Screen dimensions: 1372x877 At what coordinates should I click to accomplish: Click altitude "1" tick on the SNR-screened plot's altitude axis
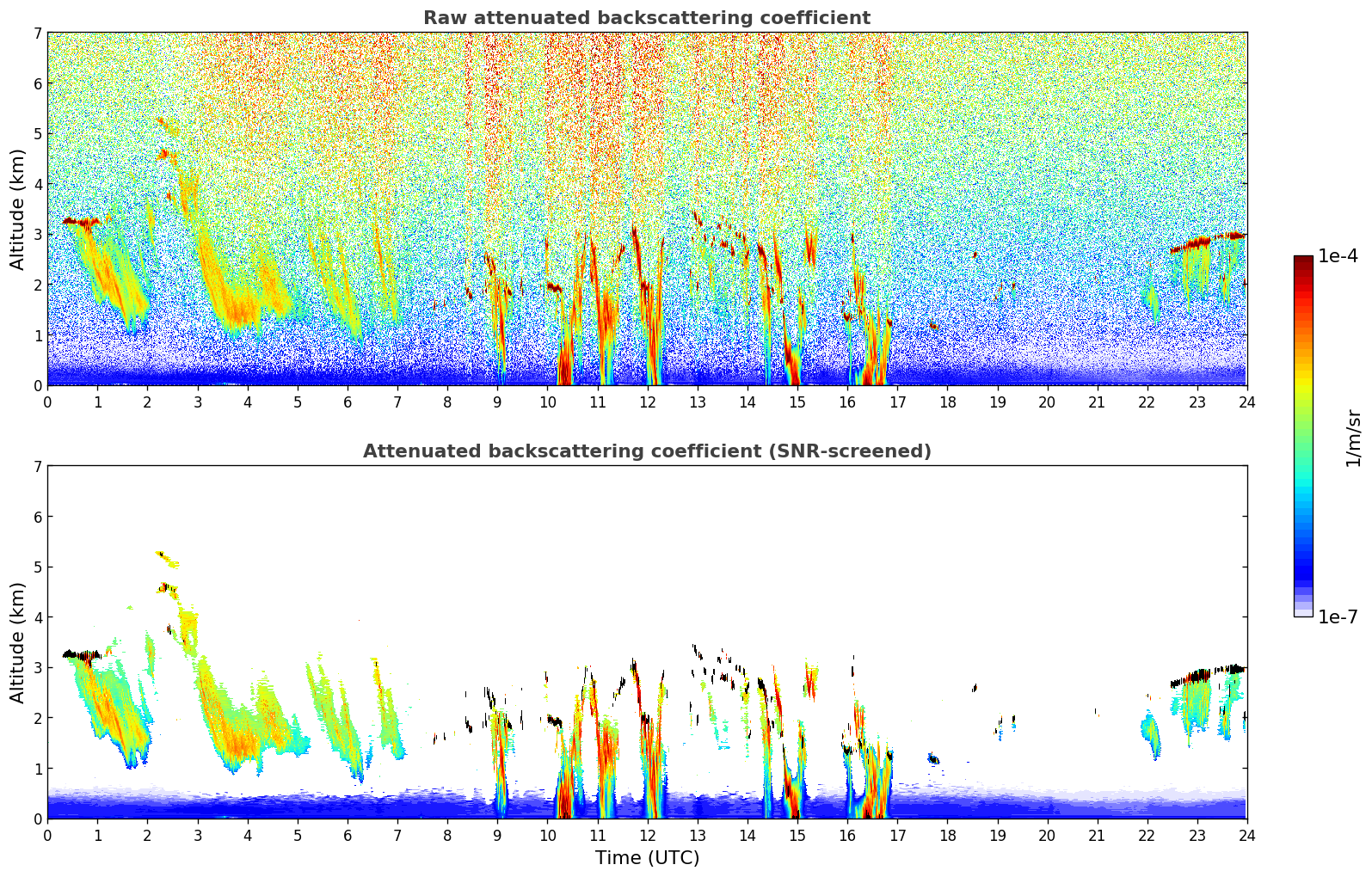tap(38, 769)
